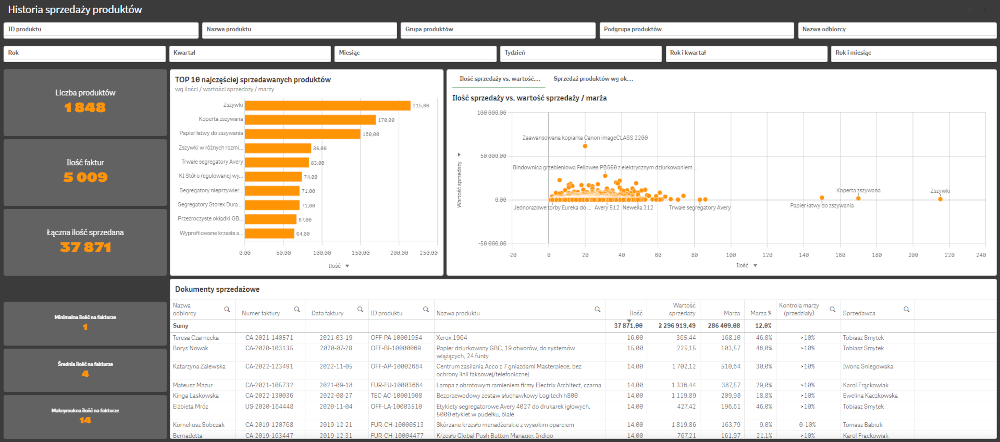Select the Canon imageCLASS scatter point
1000x442 pixels.
click(x=585, y=146)
